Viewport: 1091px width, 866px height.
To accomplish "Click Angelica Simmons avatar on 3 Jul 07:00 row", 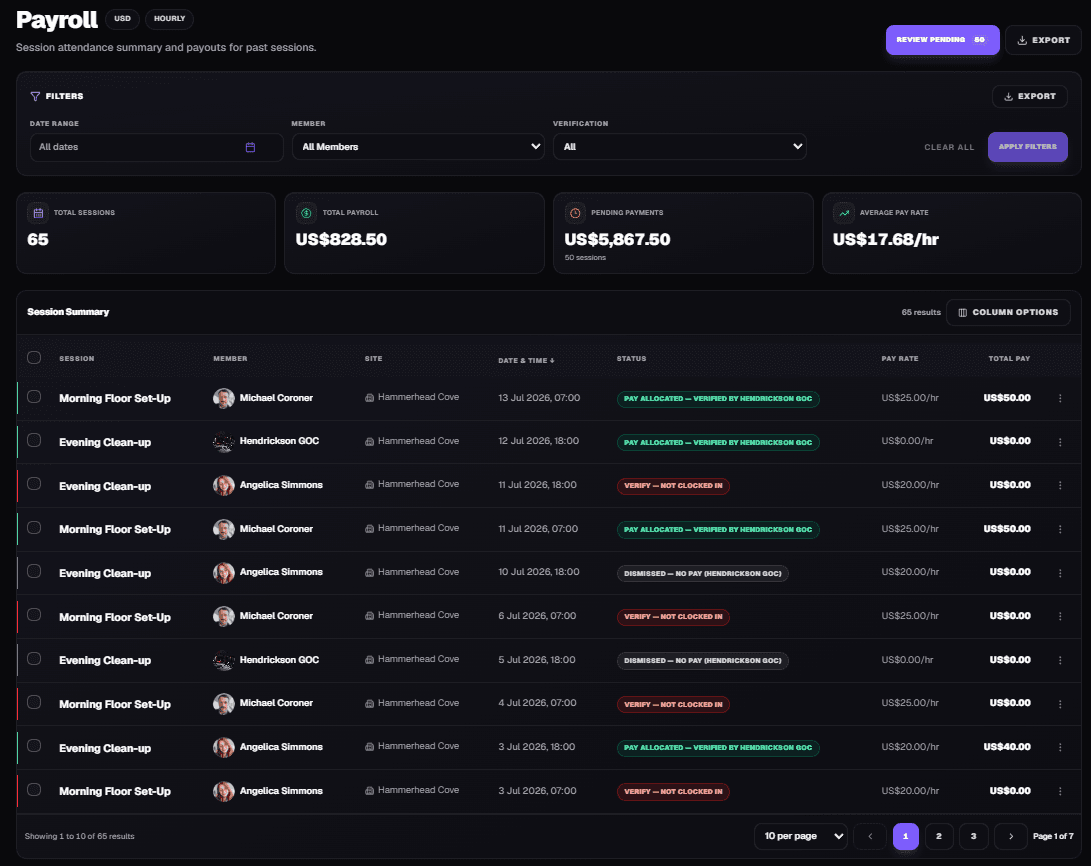I will [x=223, y=791].
